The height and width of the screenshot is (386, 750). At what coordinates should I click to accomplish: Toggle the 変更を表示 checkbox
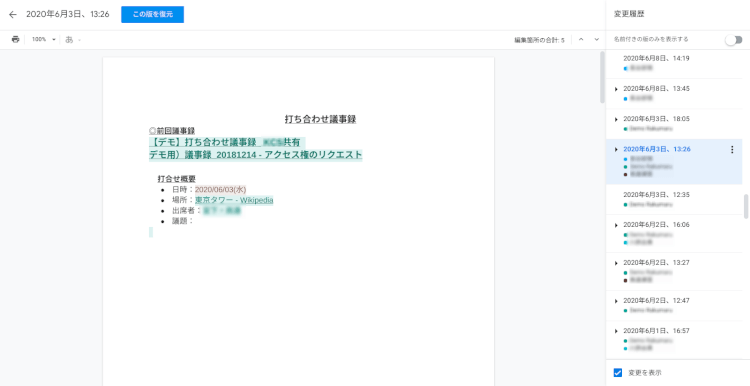pyautogui.click(x=618, y=373)
